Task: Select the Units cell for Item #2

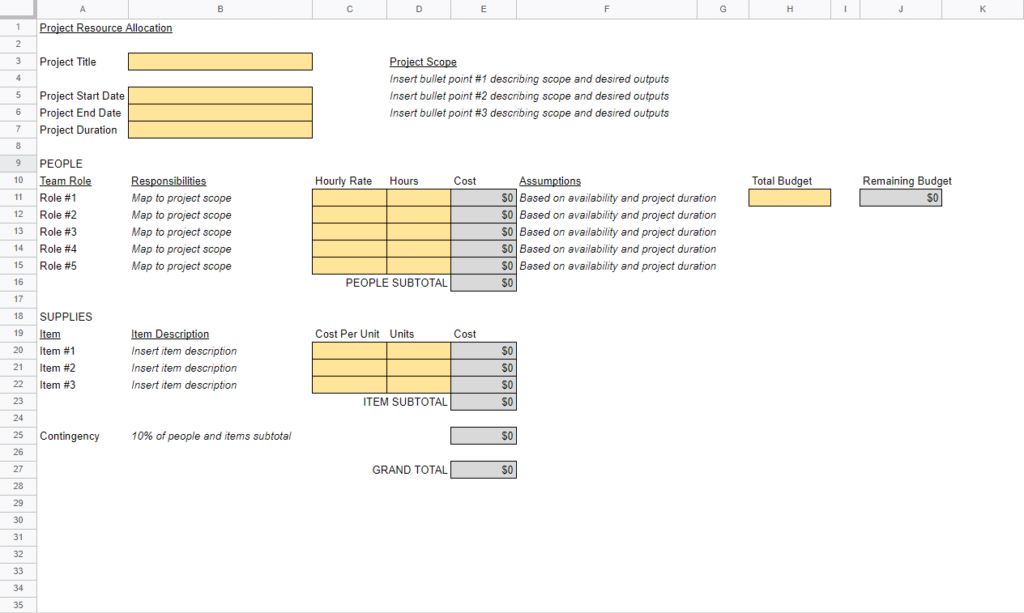Action: [419, 368]
